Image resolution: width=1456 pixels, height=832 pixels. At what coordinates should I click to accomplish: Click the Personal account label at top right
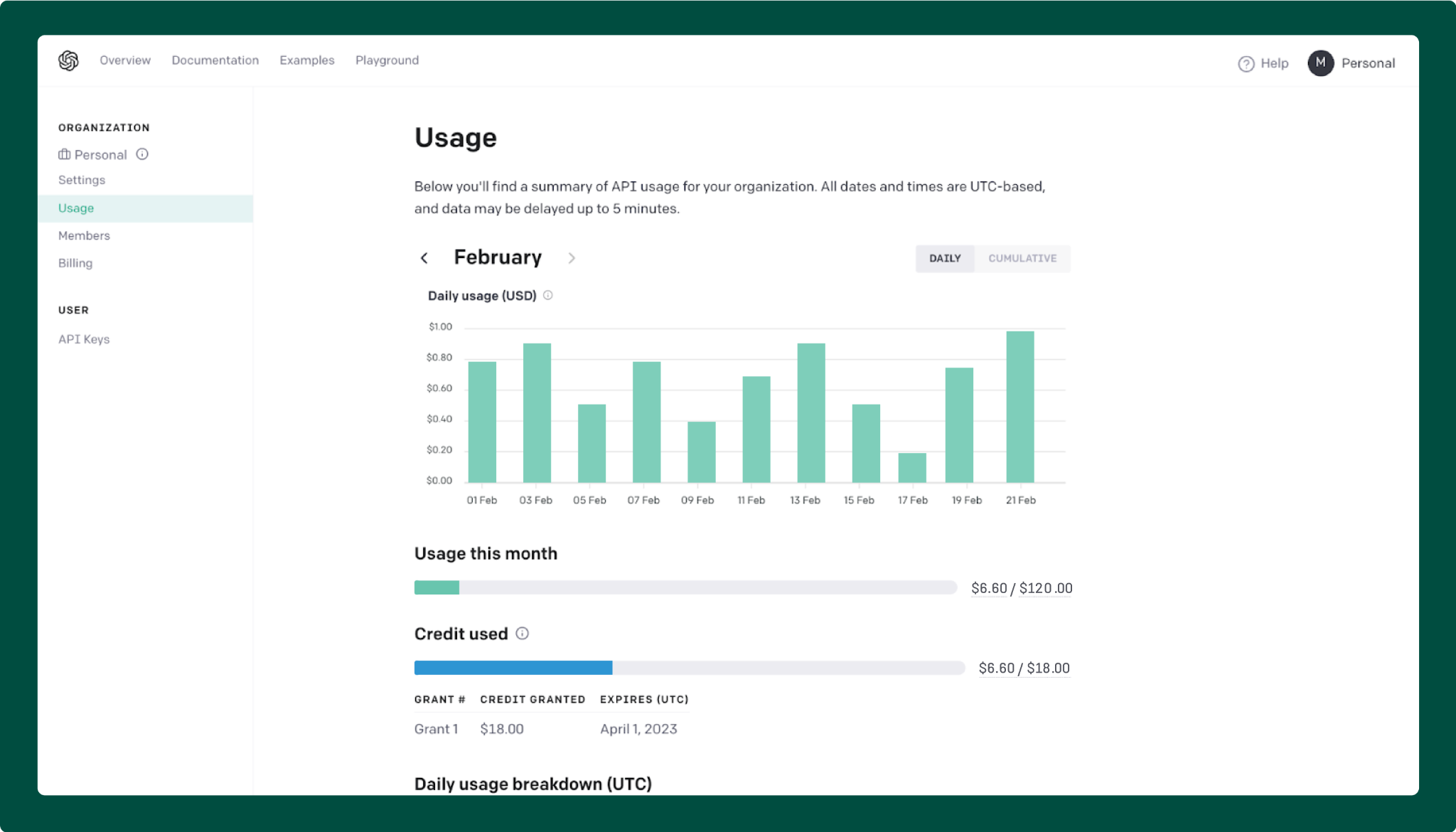click(x=1368, y=63)
